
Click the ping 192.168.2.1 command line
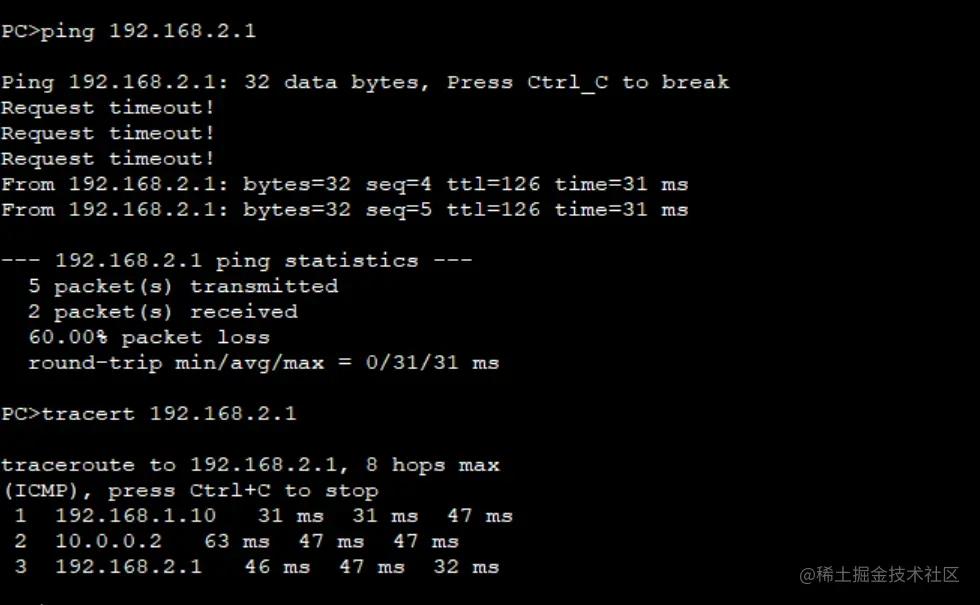(x=128, y=31)
